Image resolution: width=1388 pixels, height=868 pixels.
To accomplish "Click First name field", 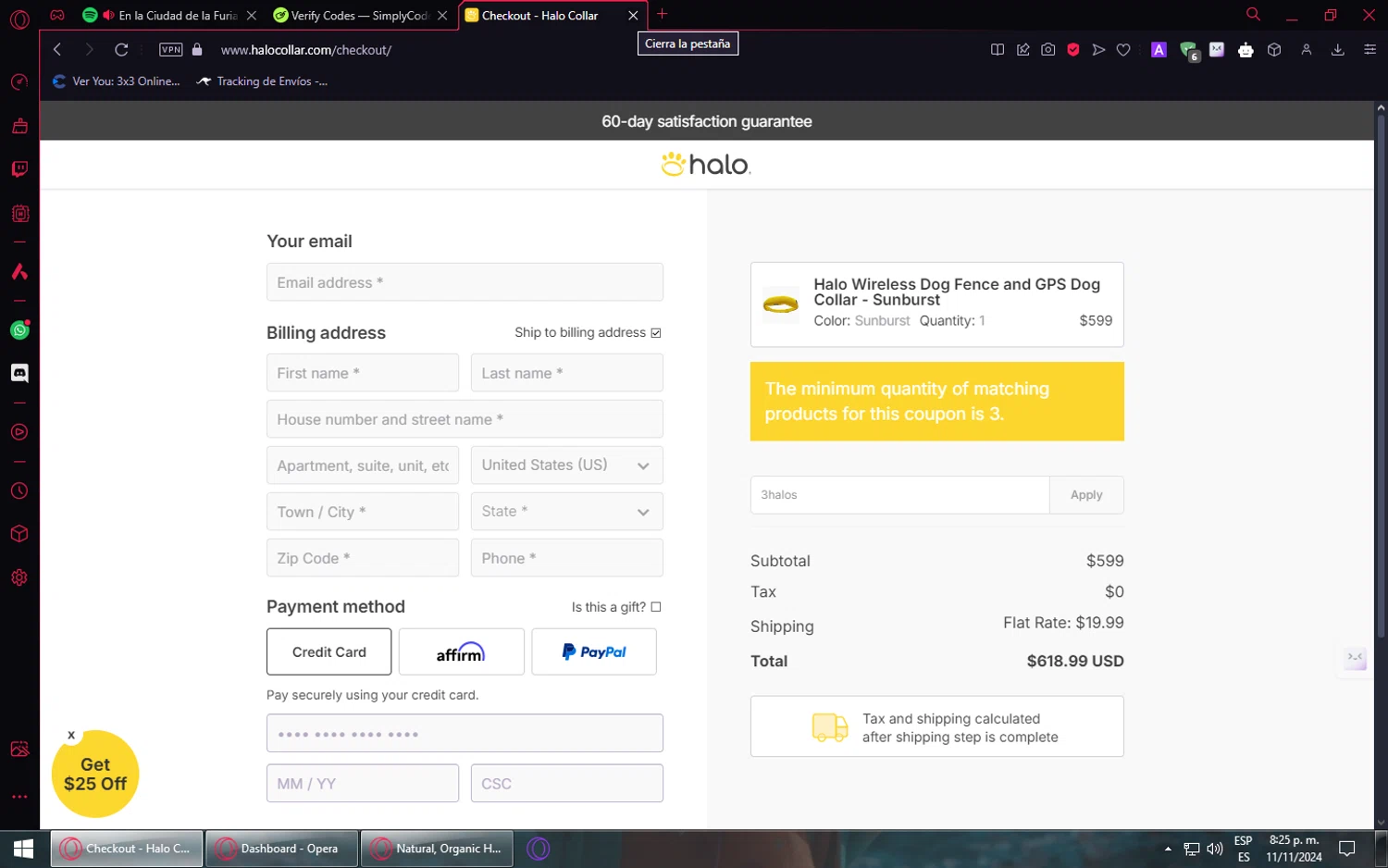I will pos(363,373).
